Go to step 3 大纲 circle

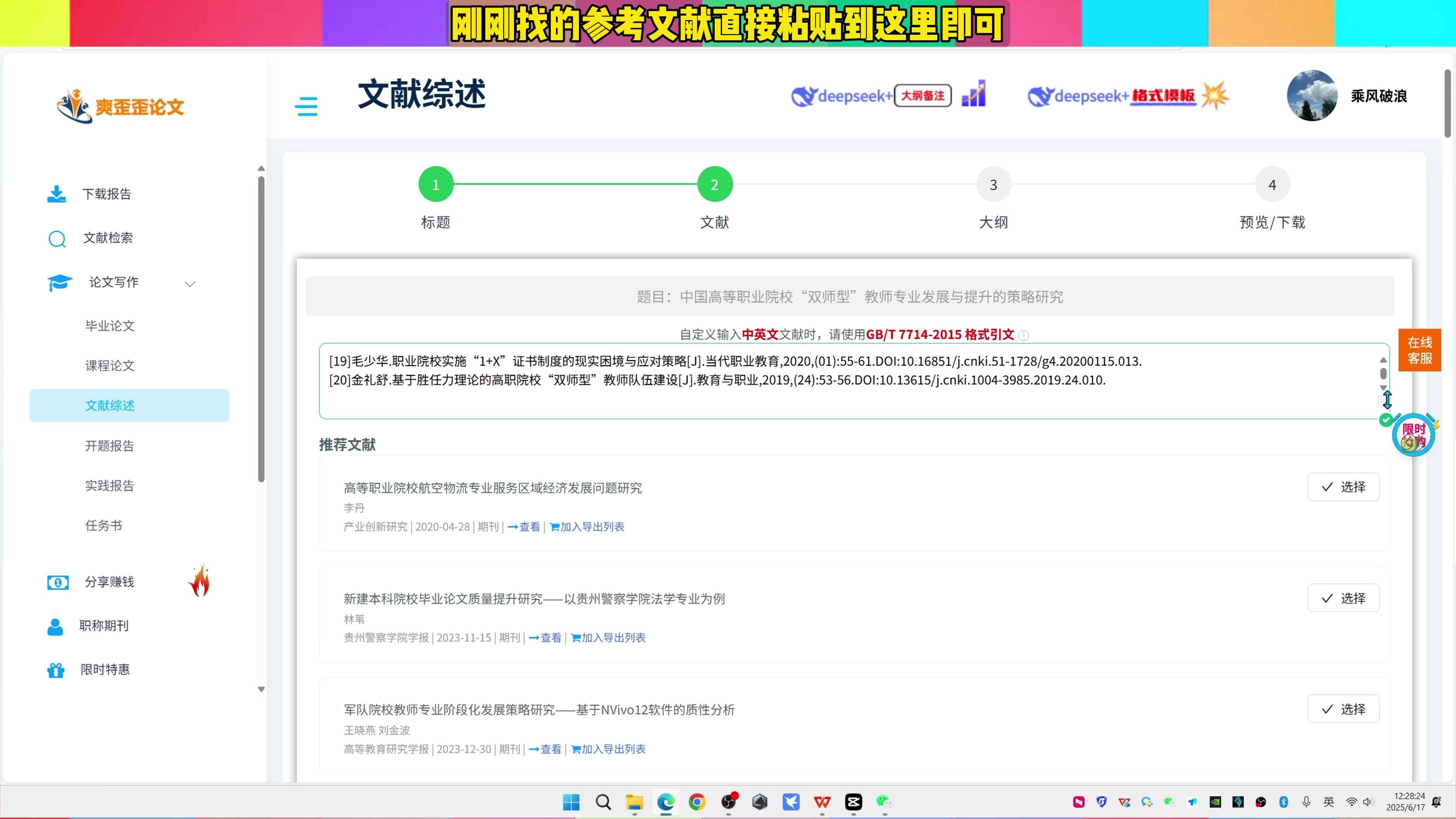(993, 184)
